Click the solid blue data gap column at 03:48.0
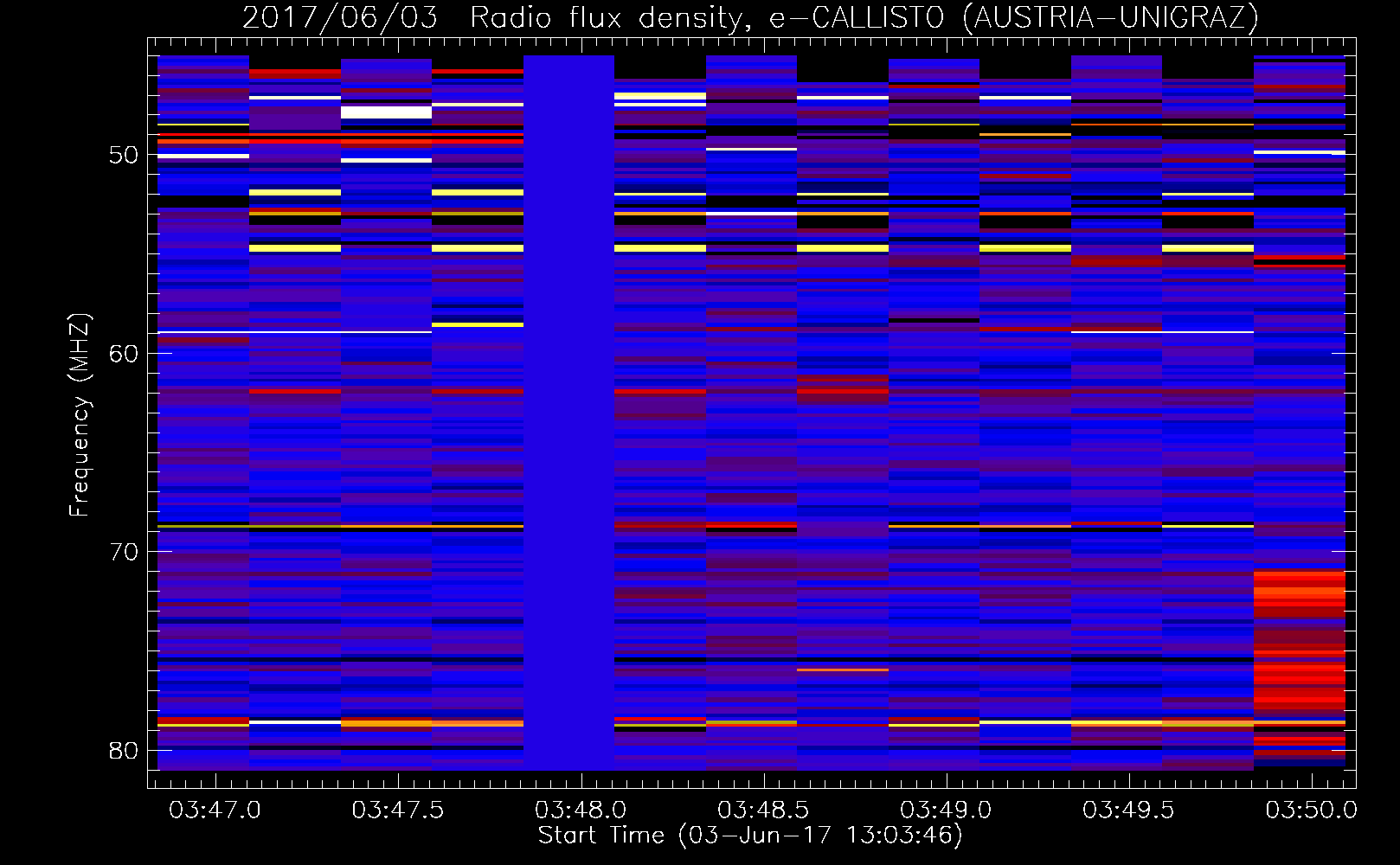This screenshot has height=865, width=1400. click(568, 413)
